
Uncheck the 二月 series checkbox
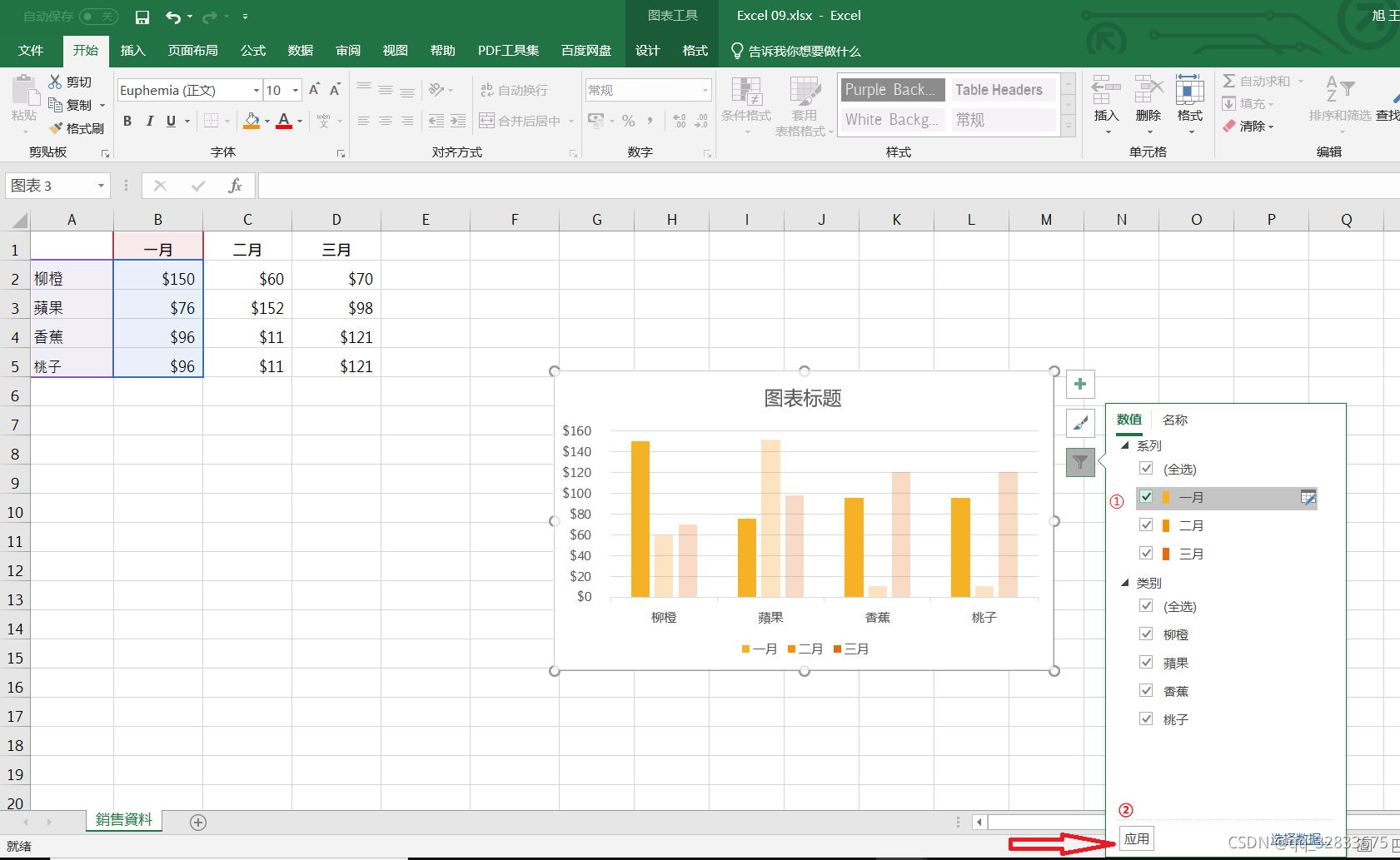[x=1146, y=525]
